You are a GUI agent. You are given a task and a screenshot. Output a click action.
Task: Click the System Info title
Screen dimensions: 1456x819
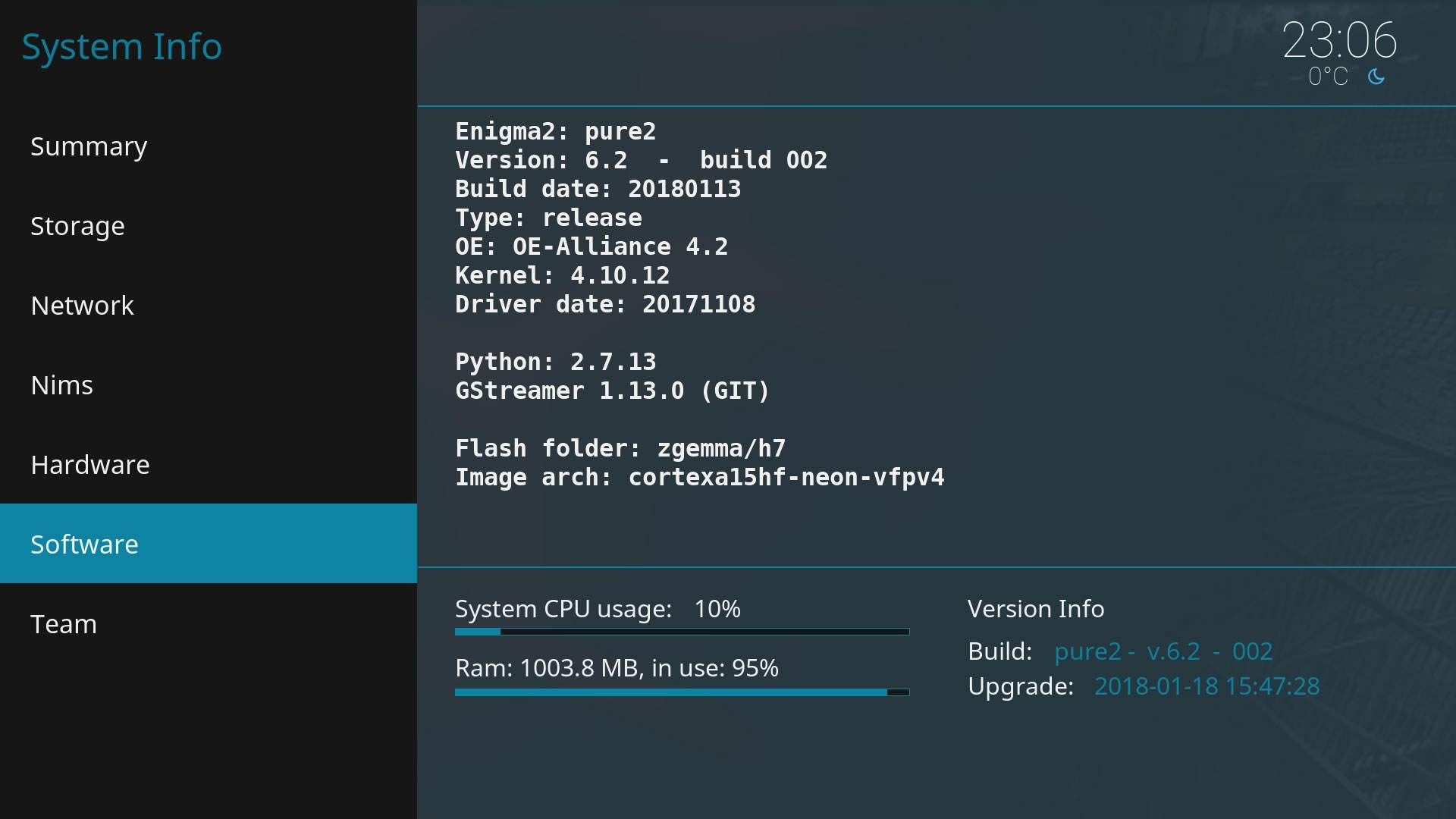(x=122, y=47)
